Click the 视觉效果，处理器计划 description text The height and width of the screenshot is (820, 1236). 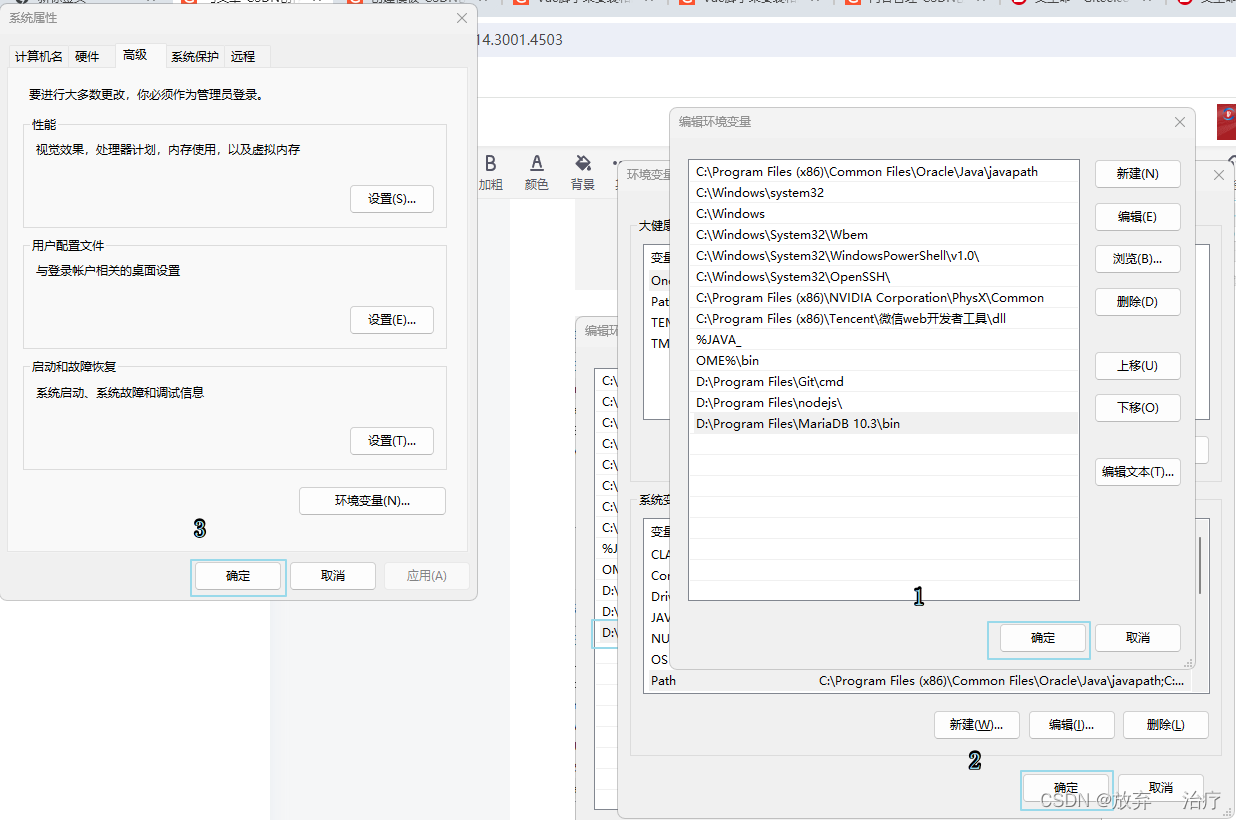[x=168, y=150]
